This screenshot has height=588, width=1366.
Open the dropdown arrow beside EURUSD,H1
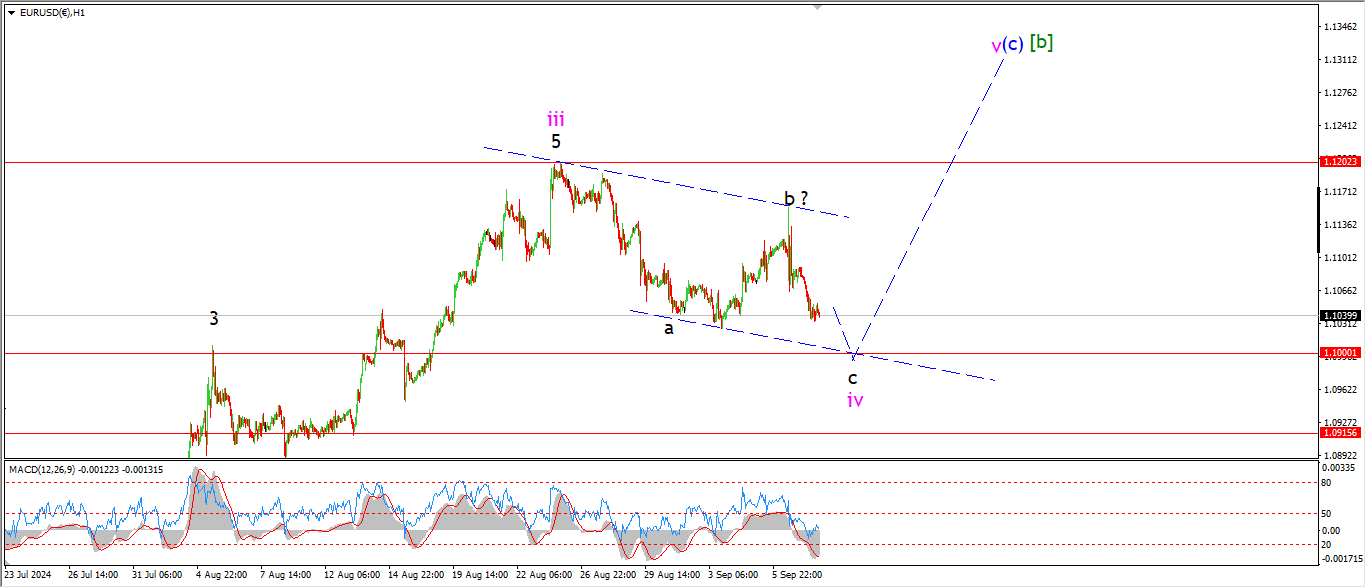tap(12, 13)
